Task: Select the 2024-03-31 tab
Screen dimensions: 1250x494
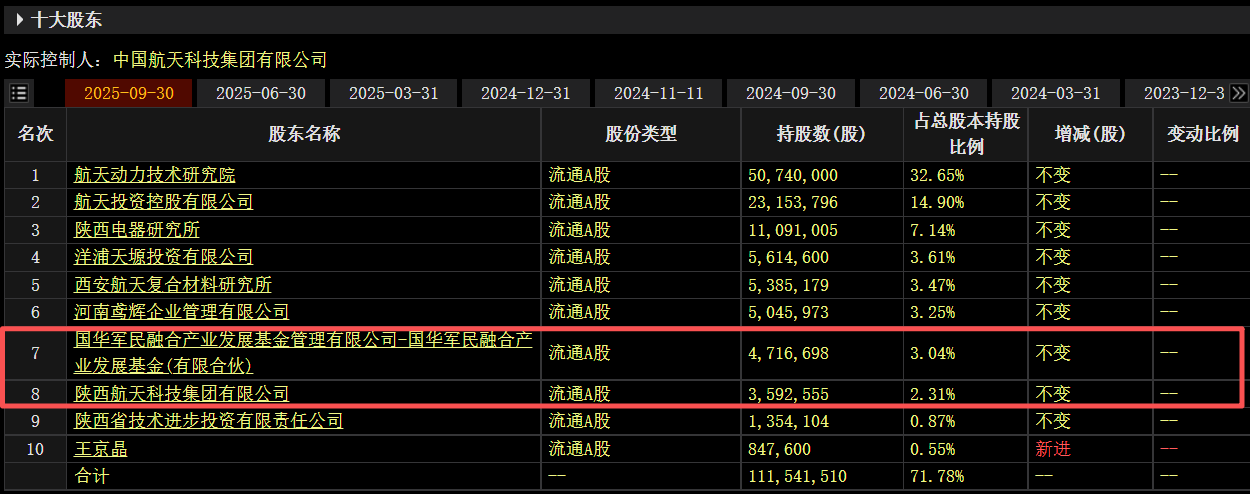Action: tap(1056, 93)
